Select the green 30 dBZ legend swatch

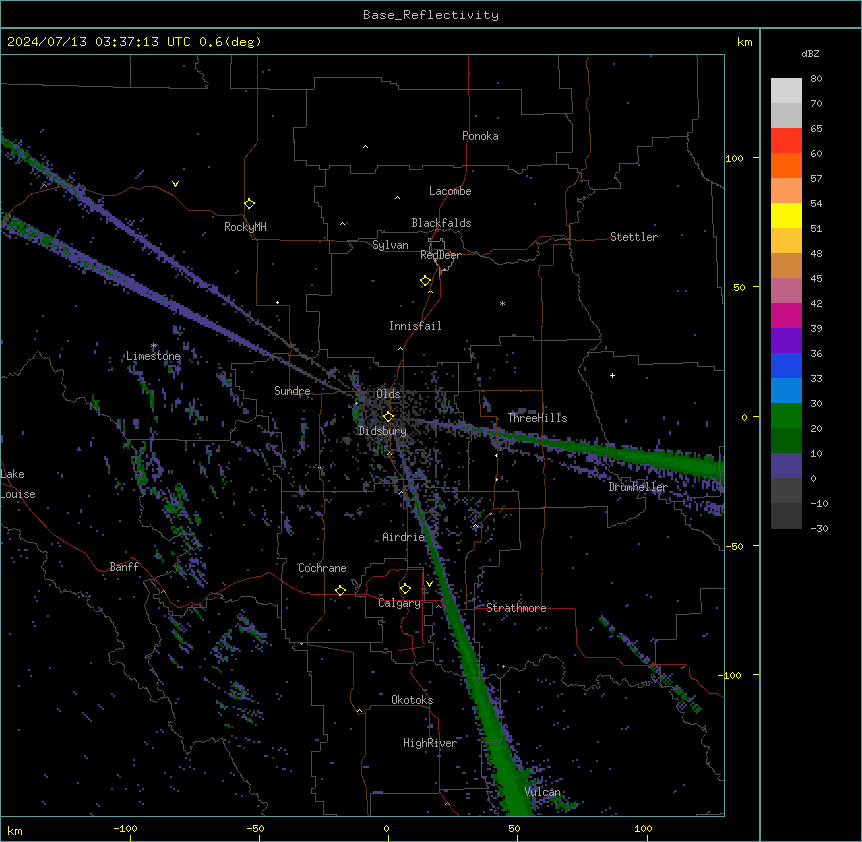coord(786,416)
